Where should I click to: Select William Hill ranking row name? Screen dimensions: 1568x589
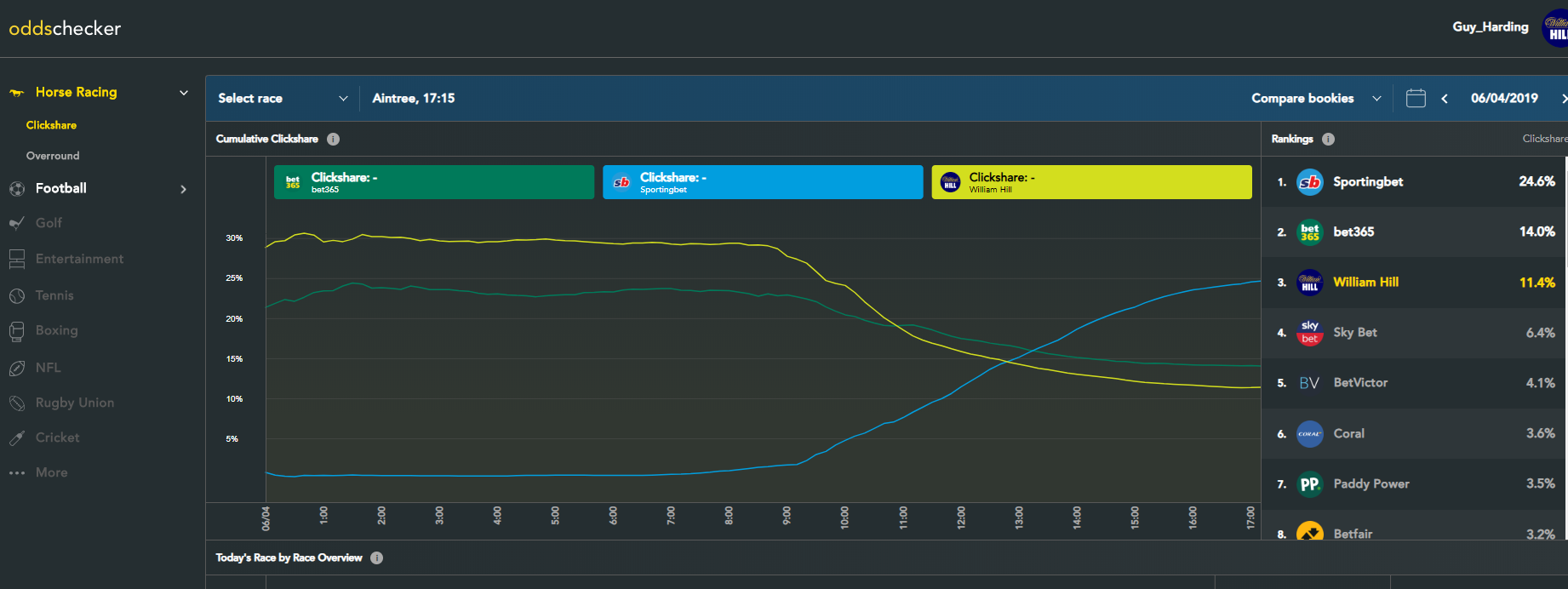(x=1366, y=282)
